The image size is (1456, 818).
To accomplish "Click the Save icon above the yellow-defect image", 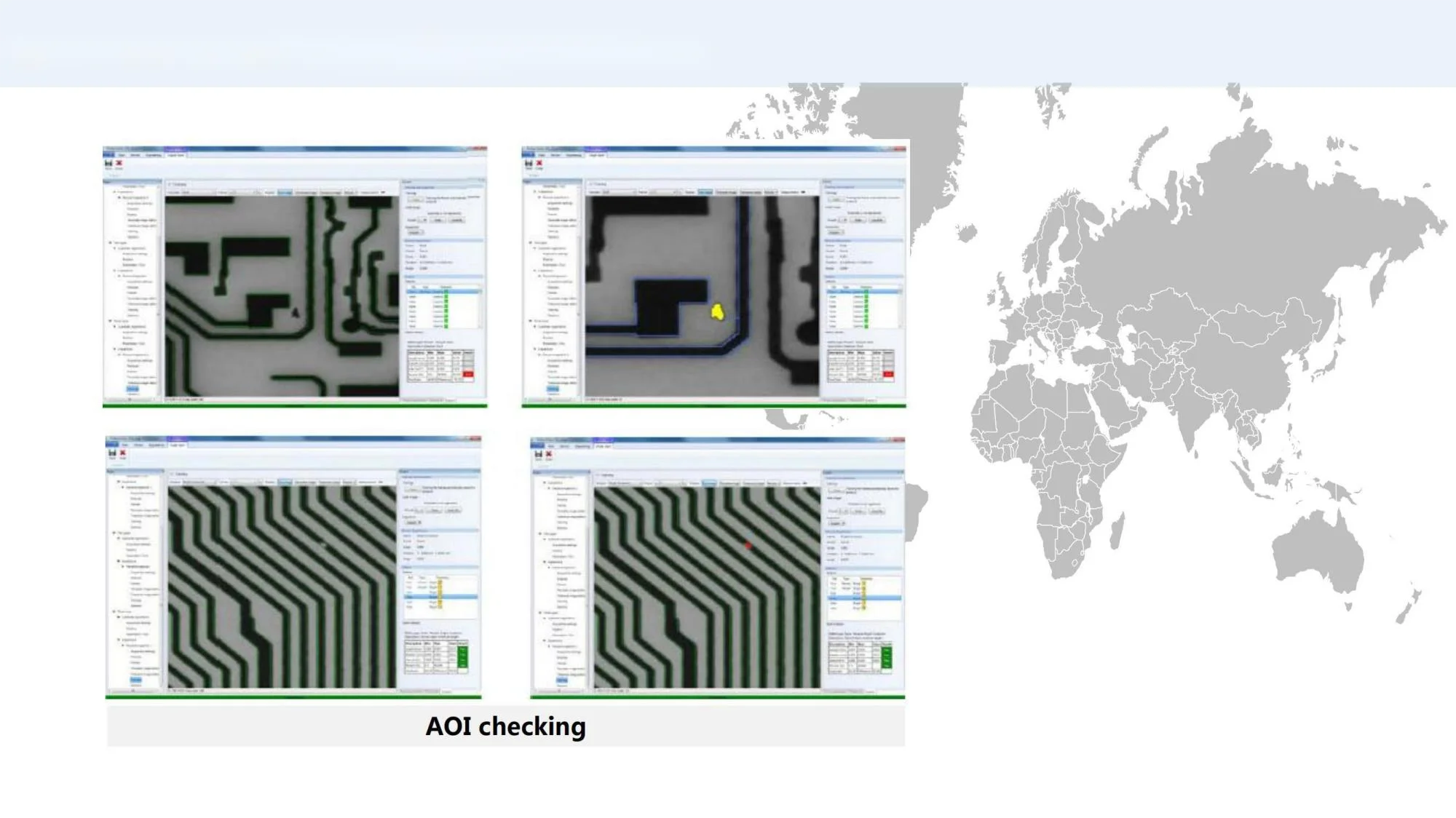I will coord(529,164).
